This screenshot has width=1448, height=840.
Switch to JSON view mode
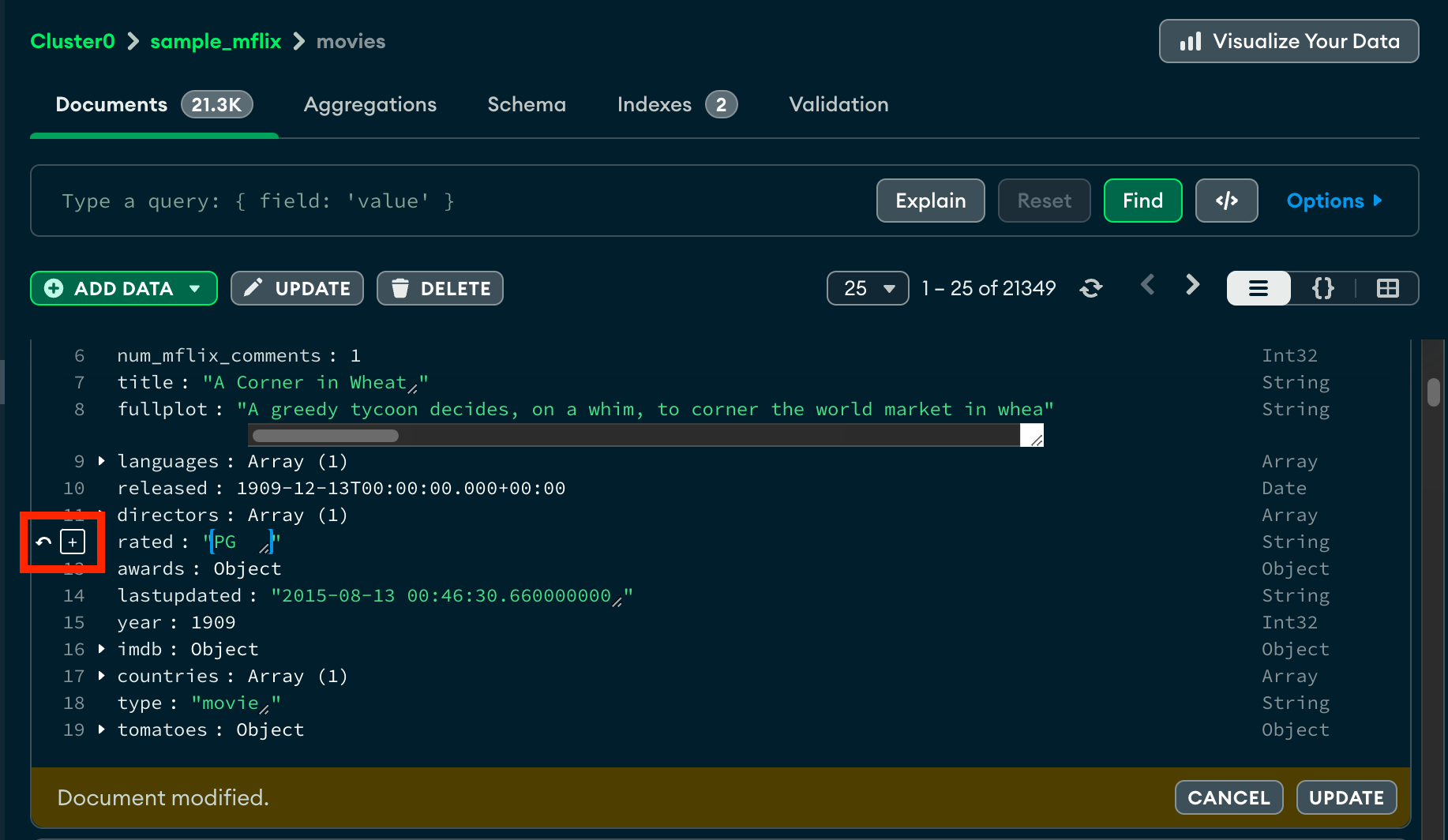tap(1322, 288)
